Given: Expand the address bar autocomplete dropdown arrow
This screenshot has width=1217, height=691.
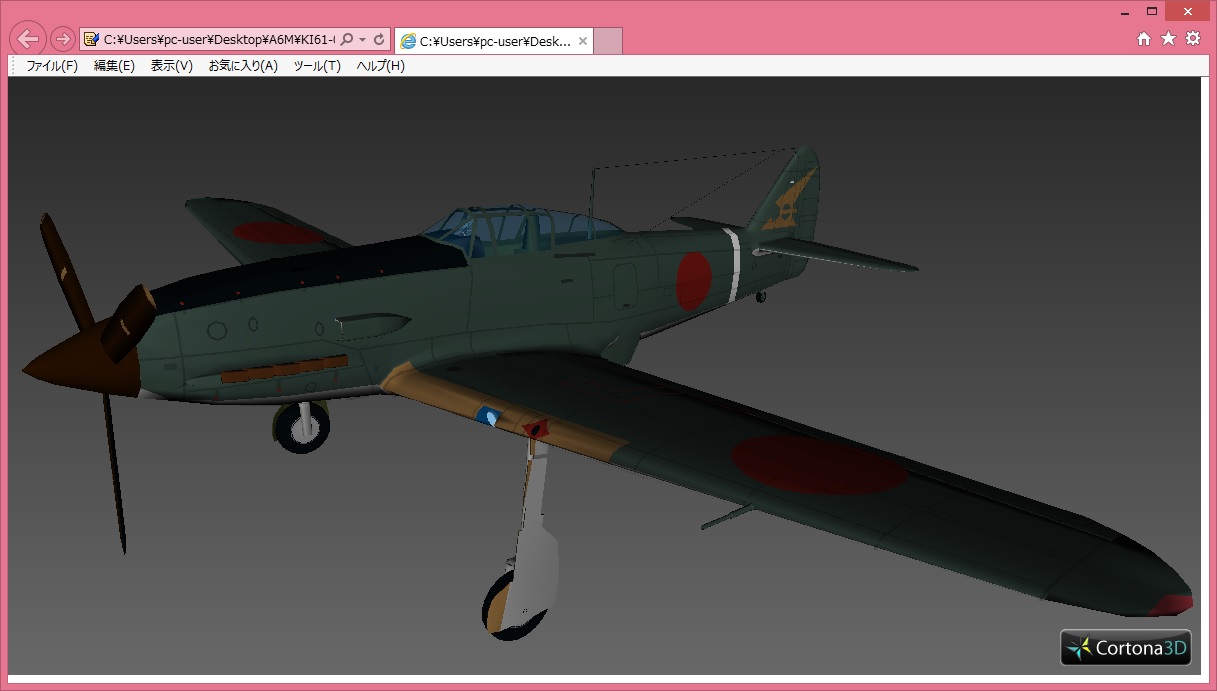Looking at the screenshot, I should [x=362, y=40].
